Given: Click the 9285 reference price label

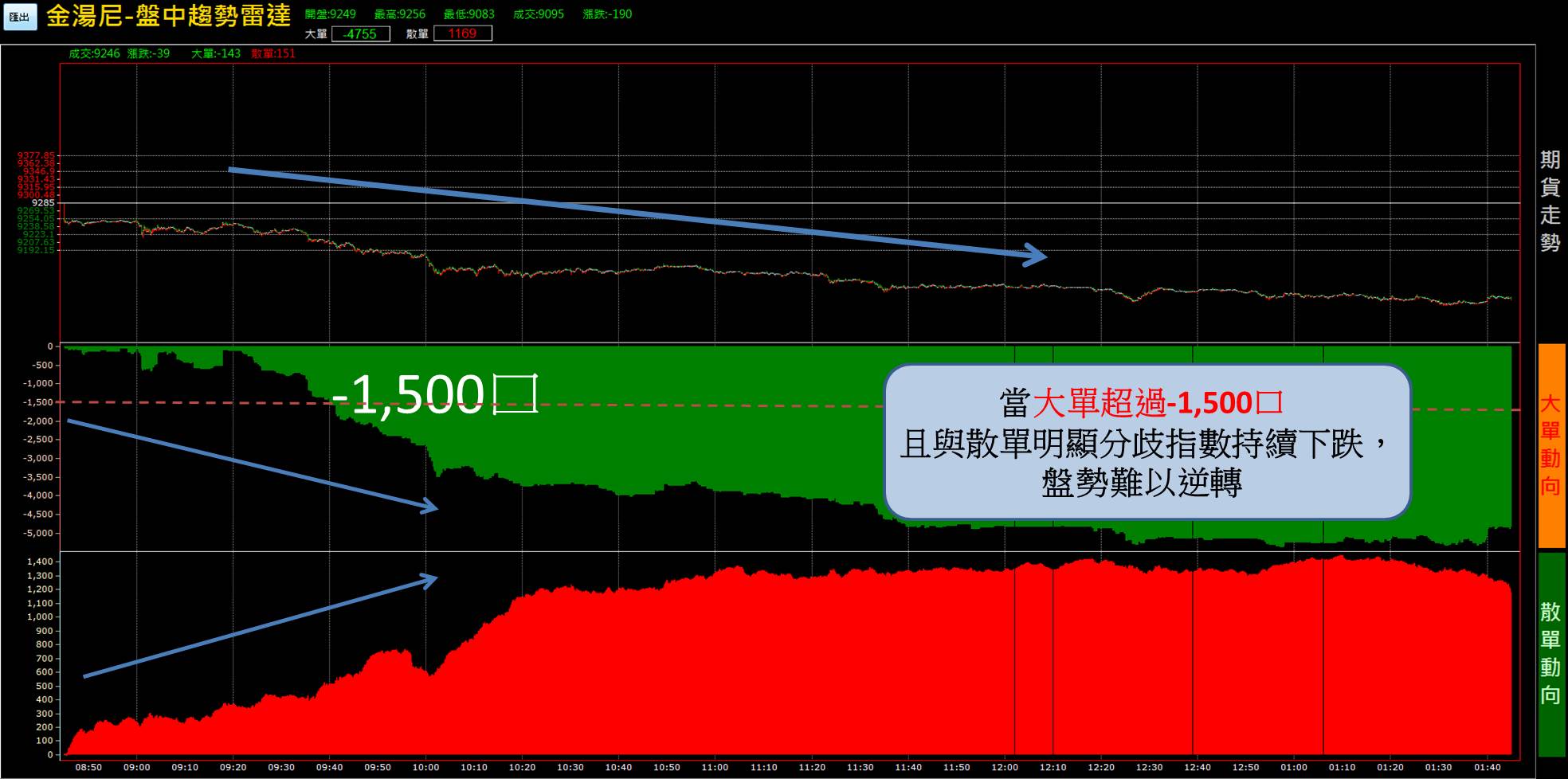Looking at the screenshot, I should coord(43,203).
